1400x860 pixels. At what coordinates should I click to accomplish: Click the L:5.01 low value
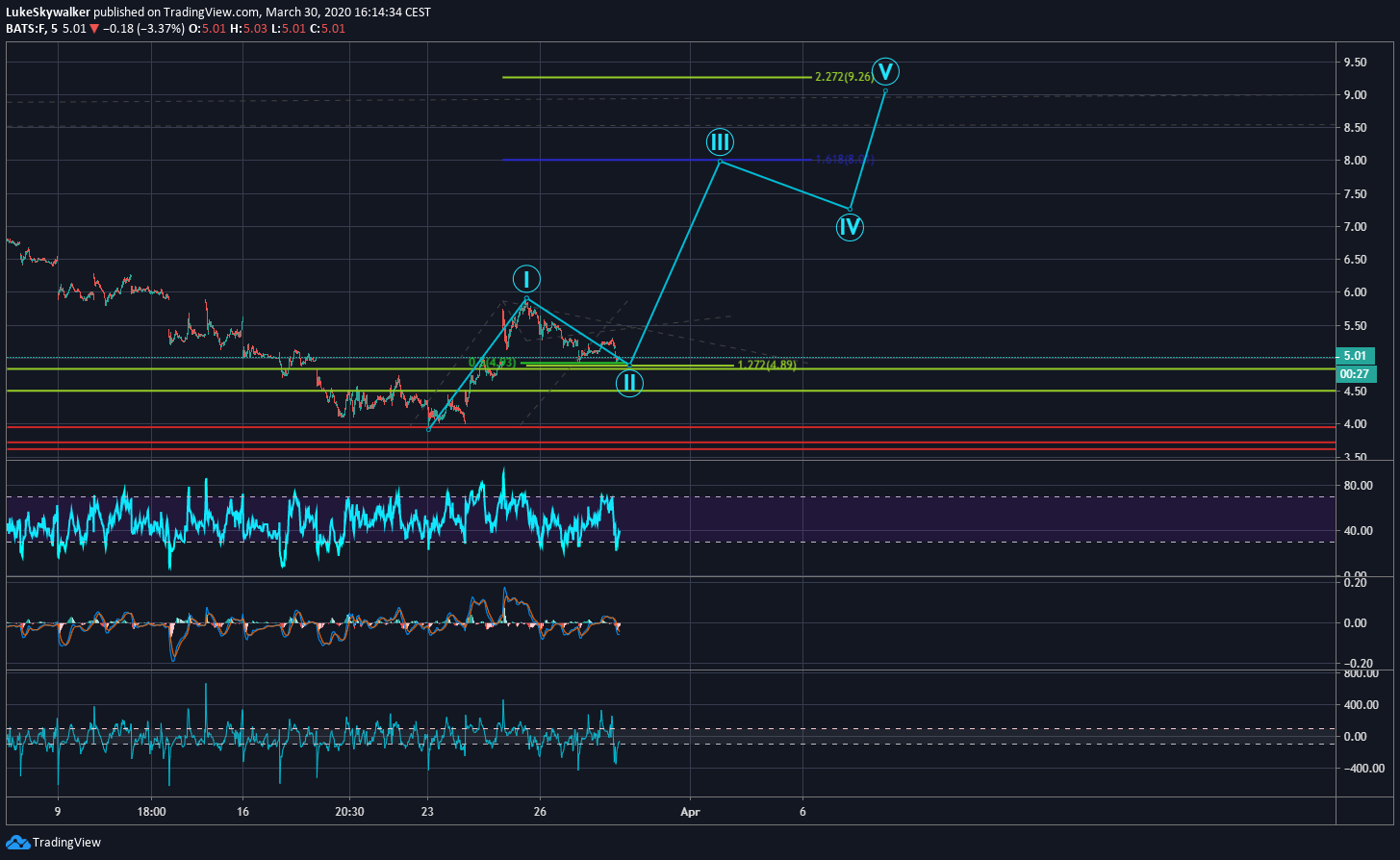[288, 29]
